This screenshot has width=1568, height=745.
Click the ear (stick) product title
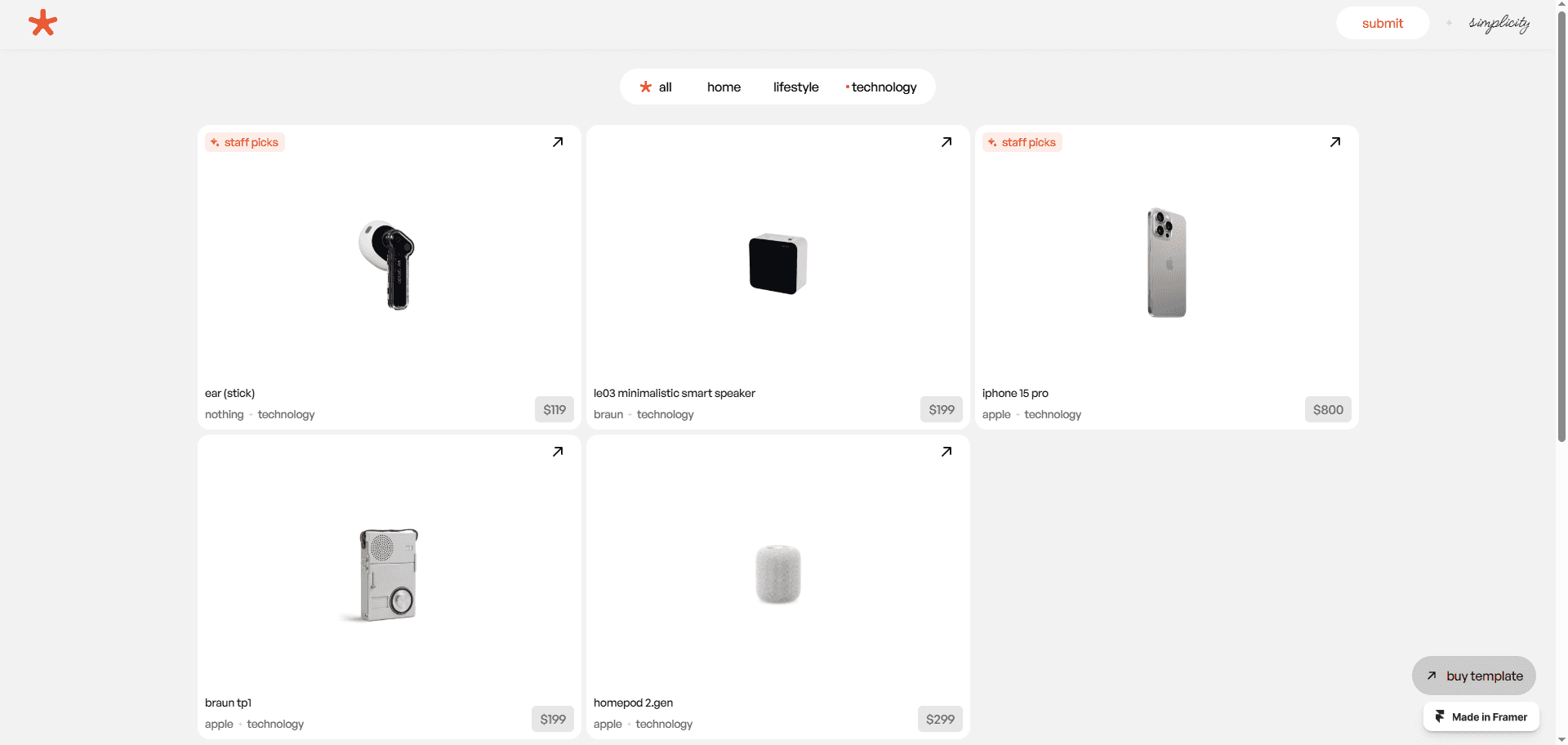229,393
